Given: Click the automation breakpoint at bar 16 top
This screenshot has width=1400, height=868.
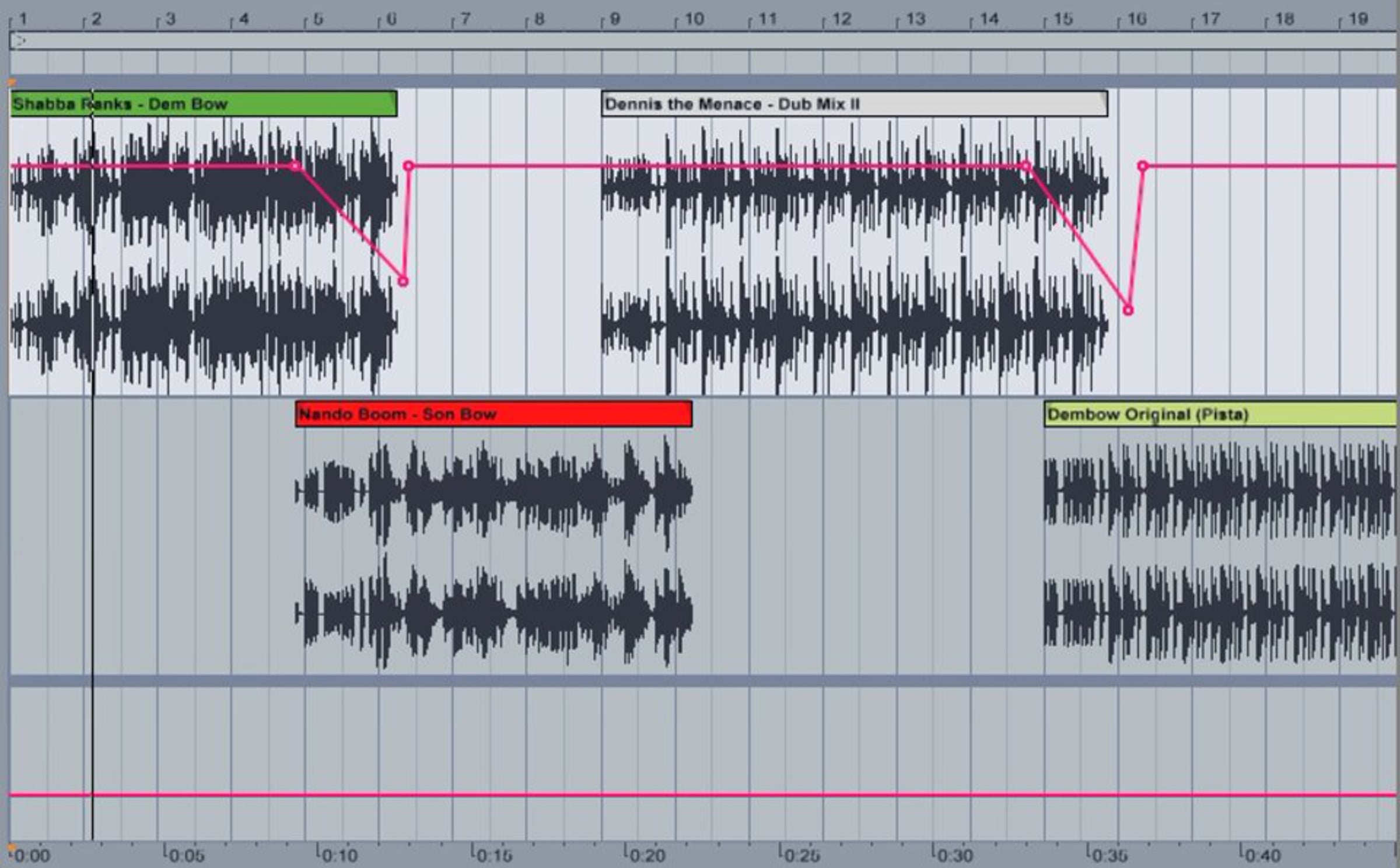Looking at the screenshot, I should point(1143,166).
